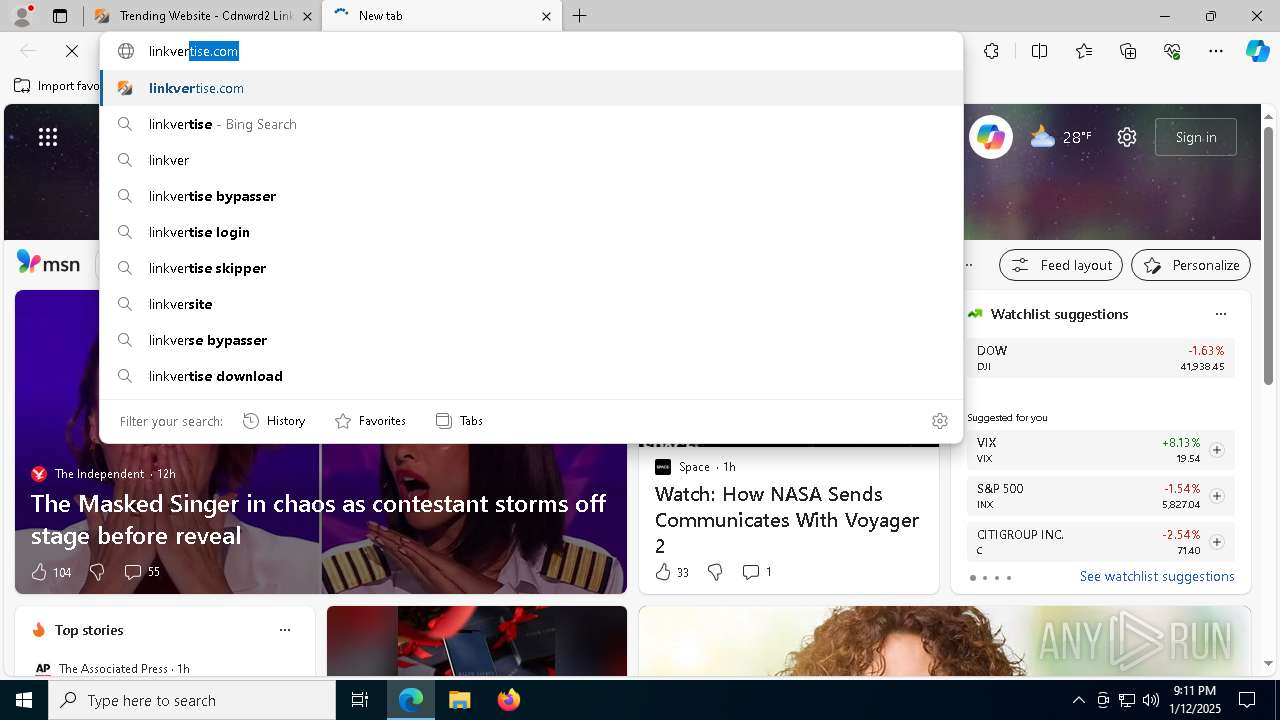
Task: Click the Import favorites bookmark
Action: pyautogui.click(x=57, y=86)
